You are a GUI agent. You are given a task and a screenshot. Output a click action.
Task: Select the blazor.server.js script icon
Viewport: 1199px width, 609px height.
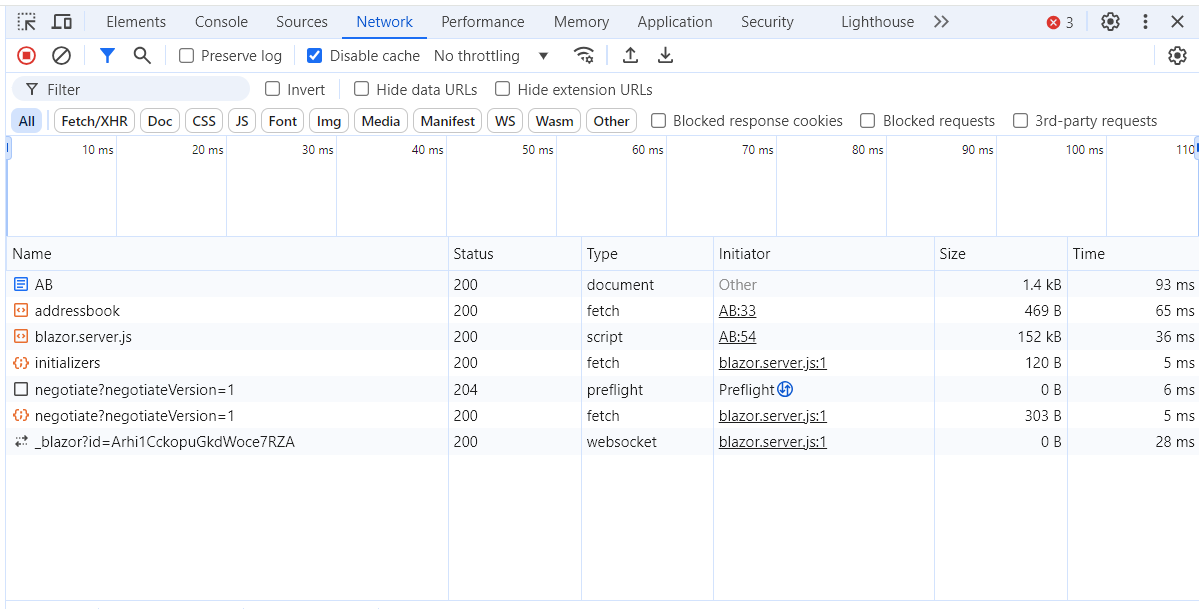coord(21,337)
